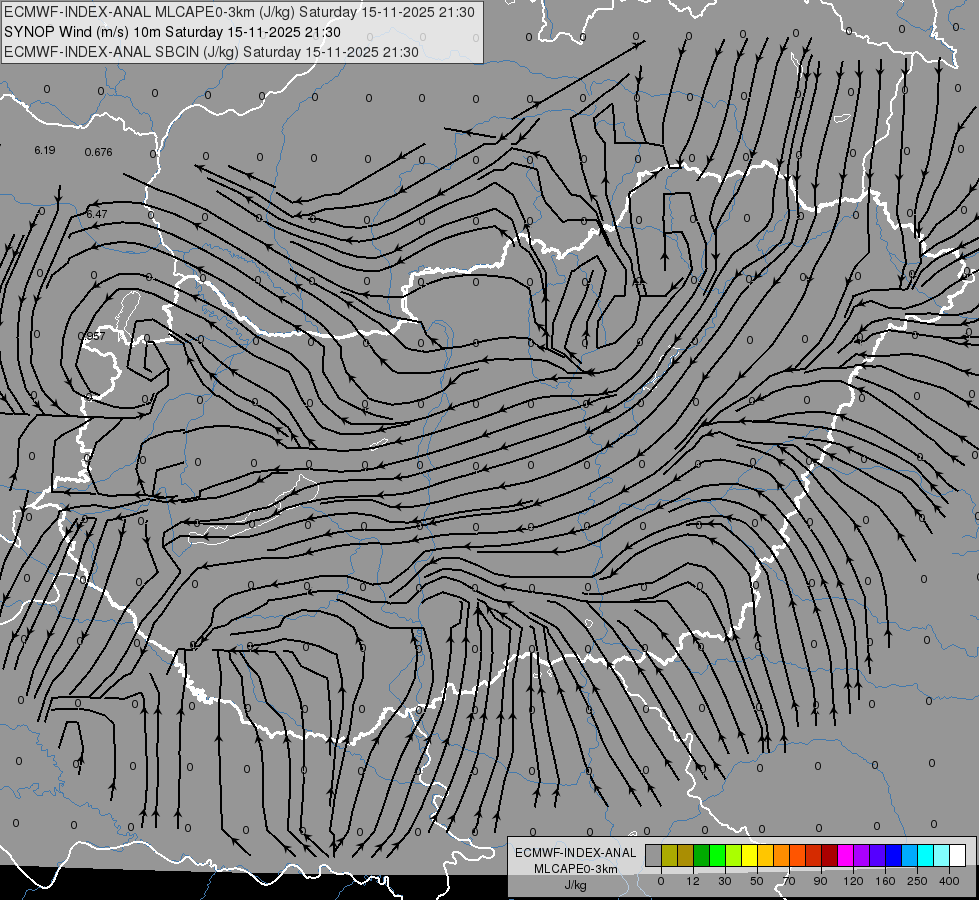Click the SYNOP Wind 10m title line
Screen dimensions: 979x900
tap(172, 32)
